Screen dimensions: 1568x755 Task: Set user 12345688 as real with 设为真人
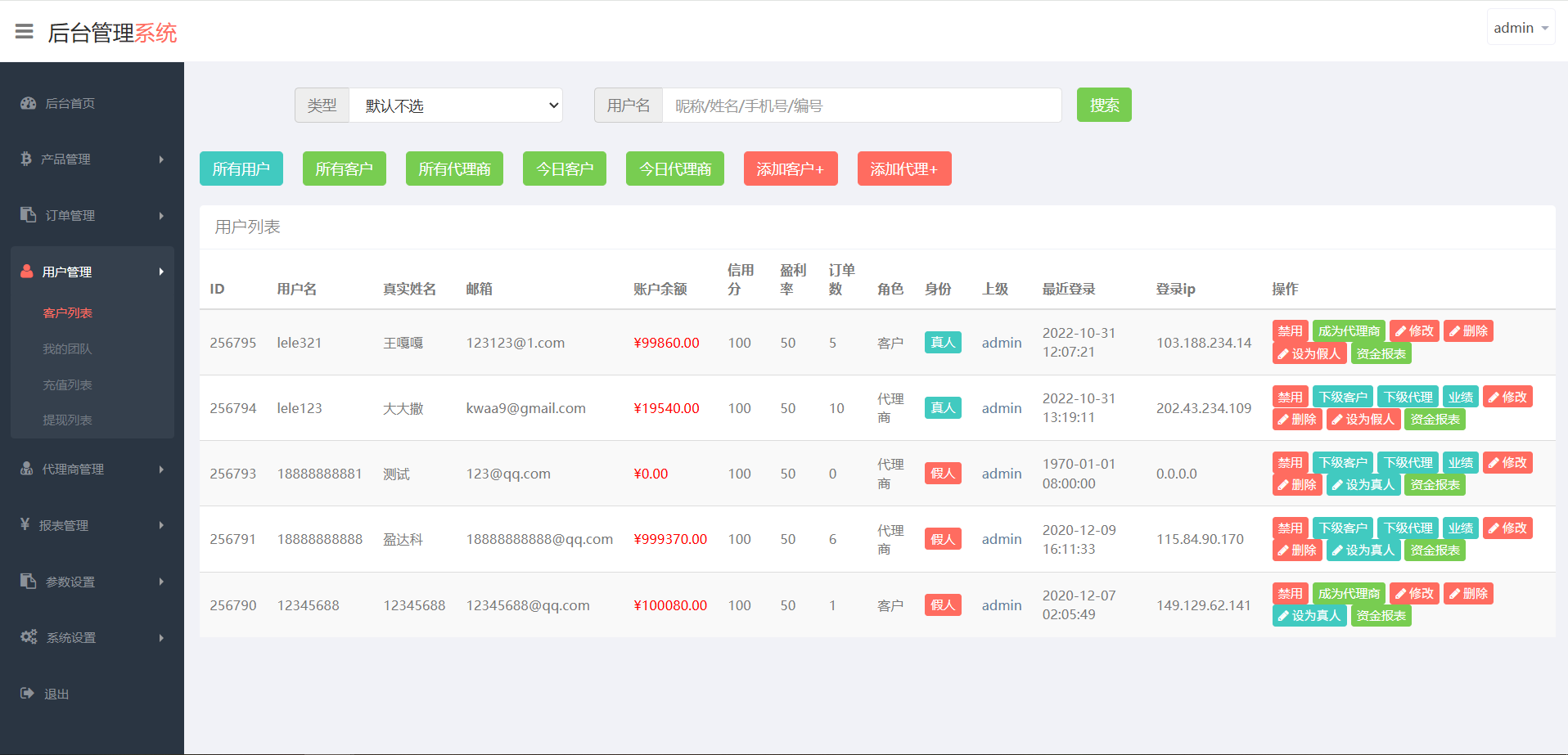[x=1309, y=616]
